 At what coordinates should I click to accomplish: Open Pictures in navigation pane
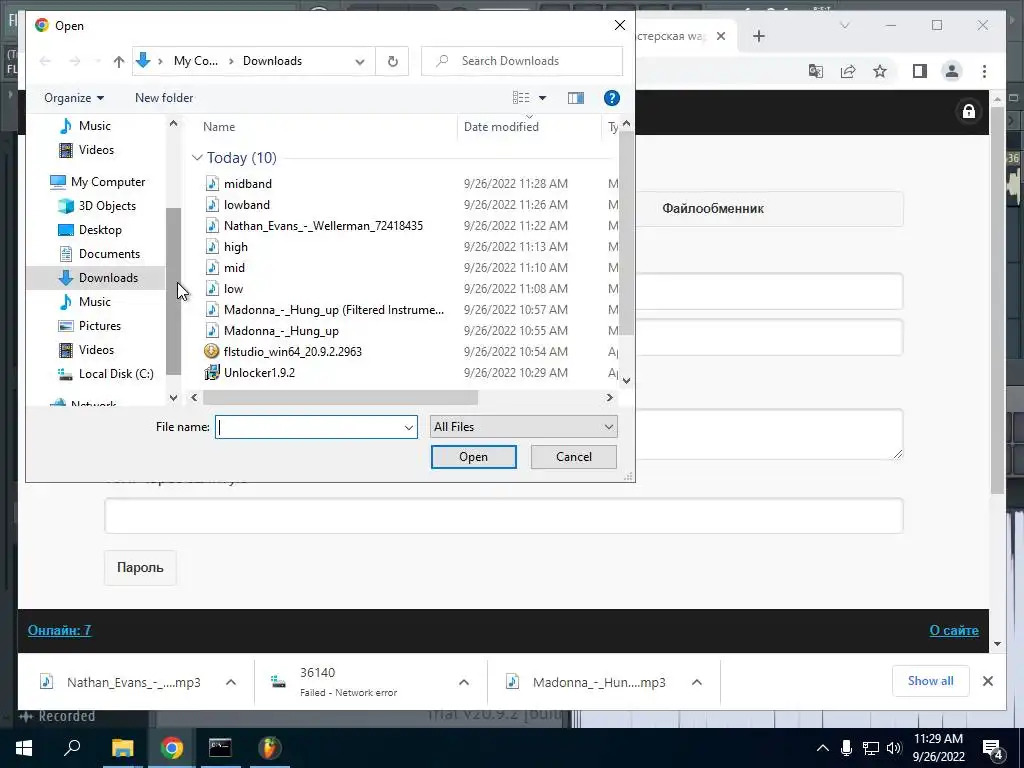click(99, 326)
